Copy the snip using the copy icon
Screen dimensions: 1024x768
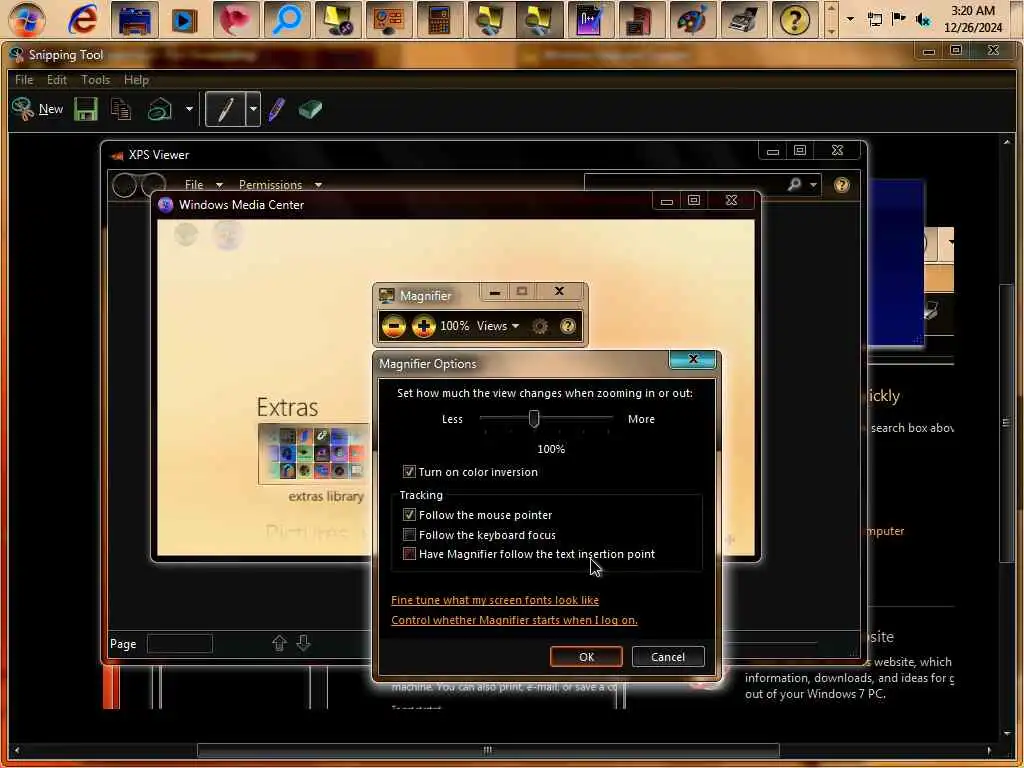pyautogui.click(x=121, y=109)
